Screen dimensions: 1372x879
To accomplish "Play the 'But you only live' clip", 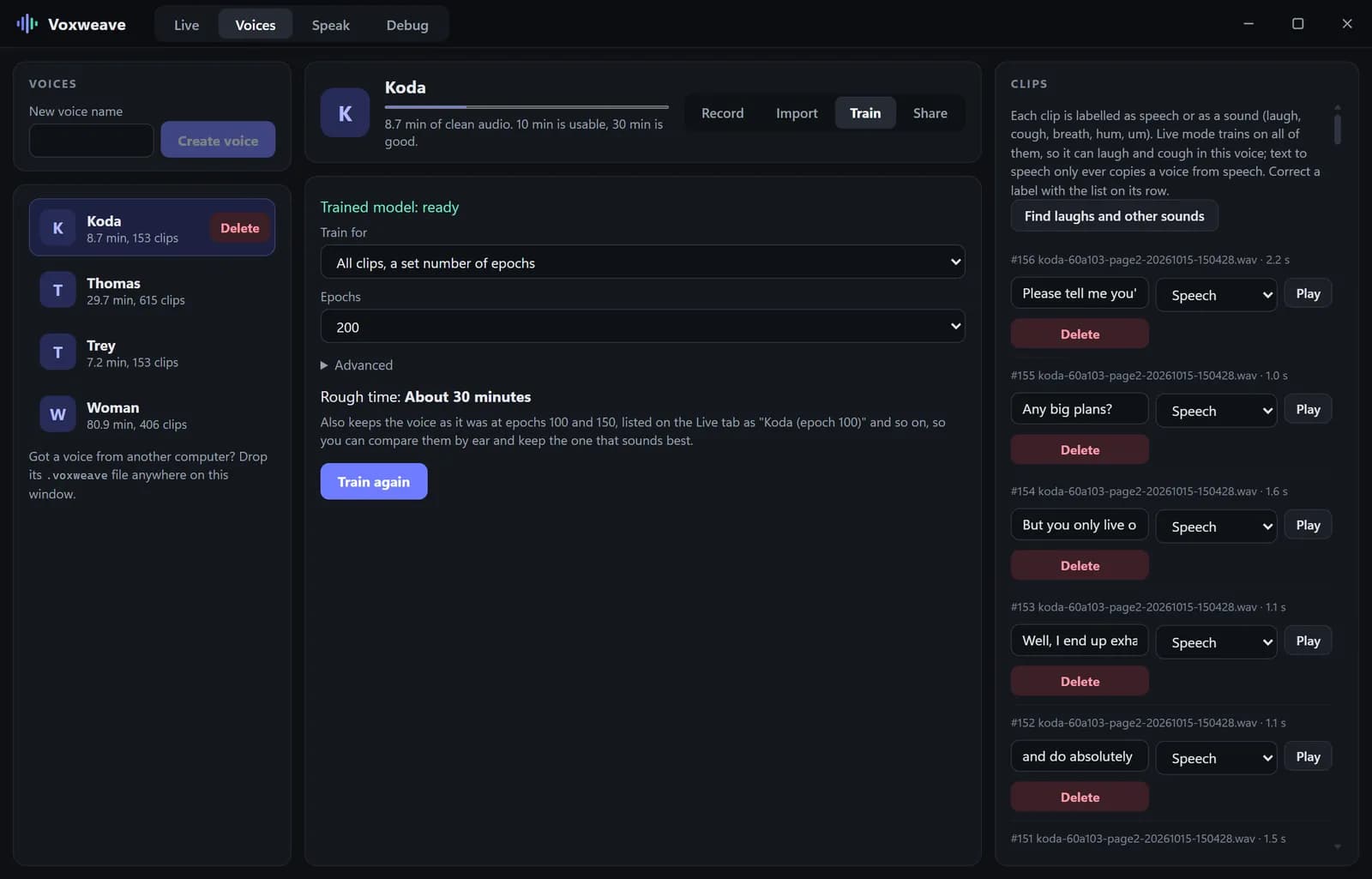I will pos(1308,526).
